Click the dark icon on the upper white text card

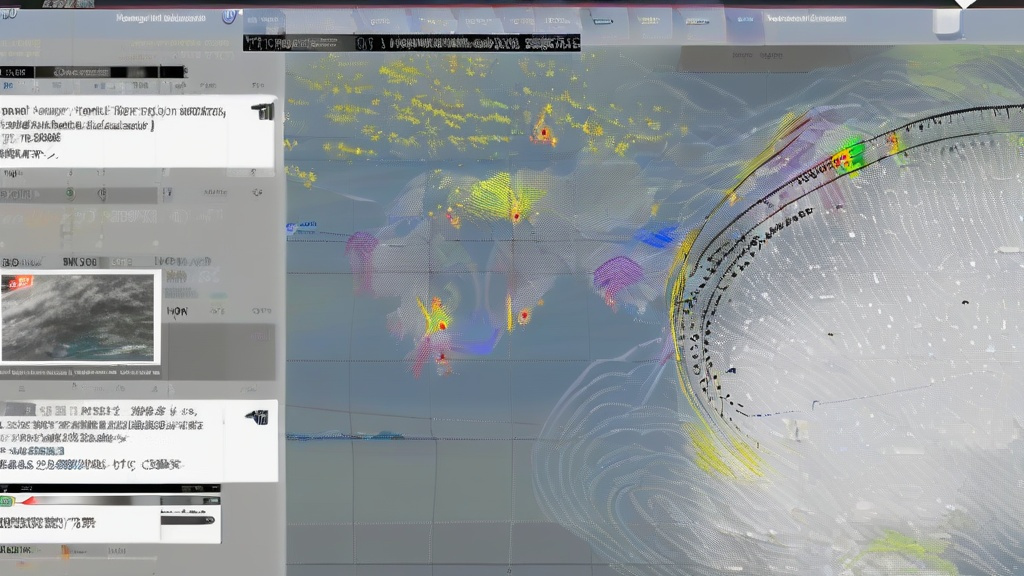(x=263, y=112)
